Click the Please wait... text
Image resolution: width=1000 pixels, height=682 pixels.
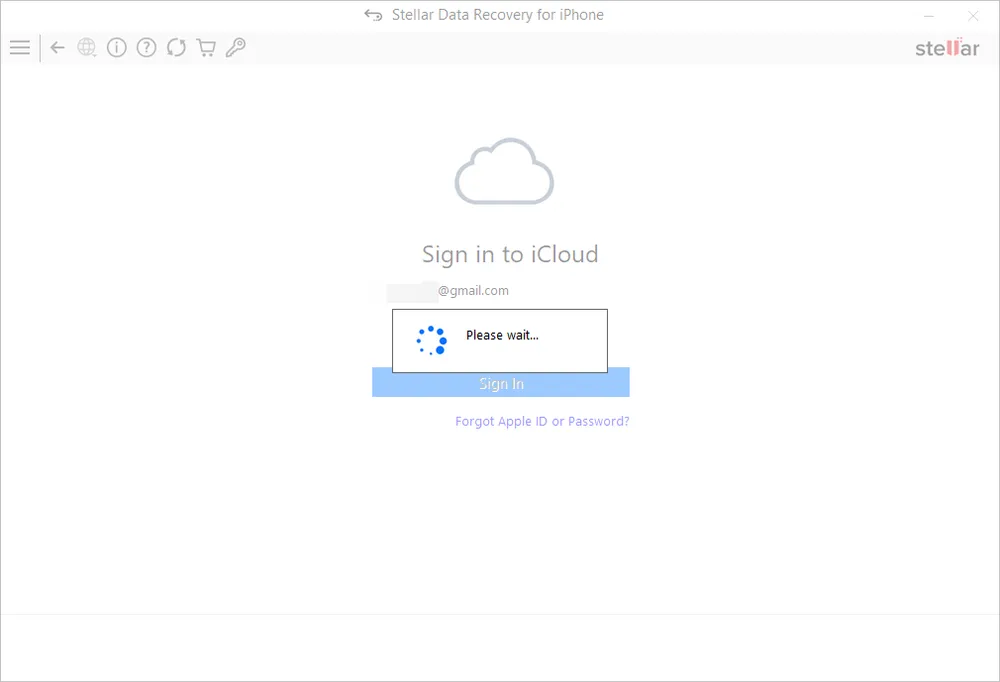tap(502, 335)
